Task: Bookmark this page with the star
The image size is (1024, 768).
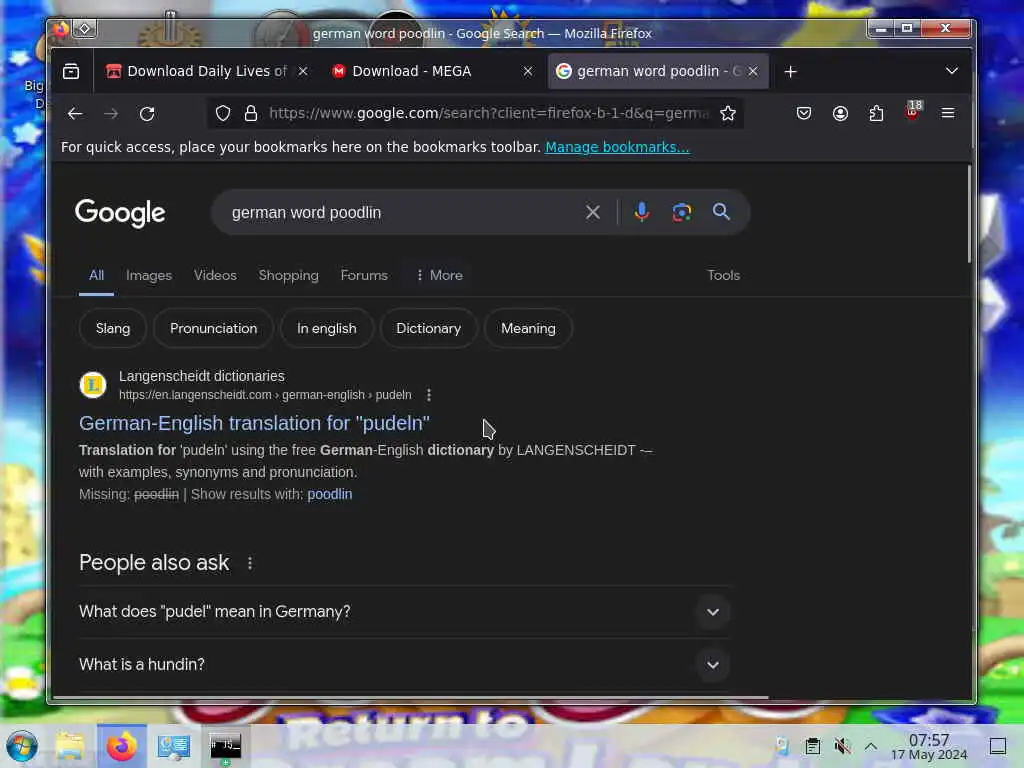Action: [x=728, y=114]
